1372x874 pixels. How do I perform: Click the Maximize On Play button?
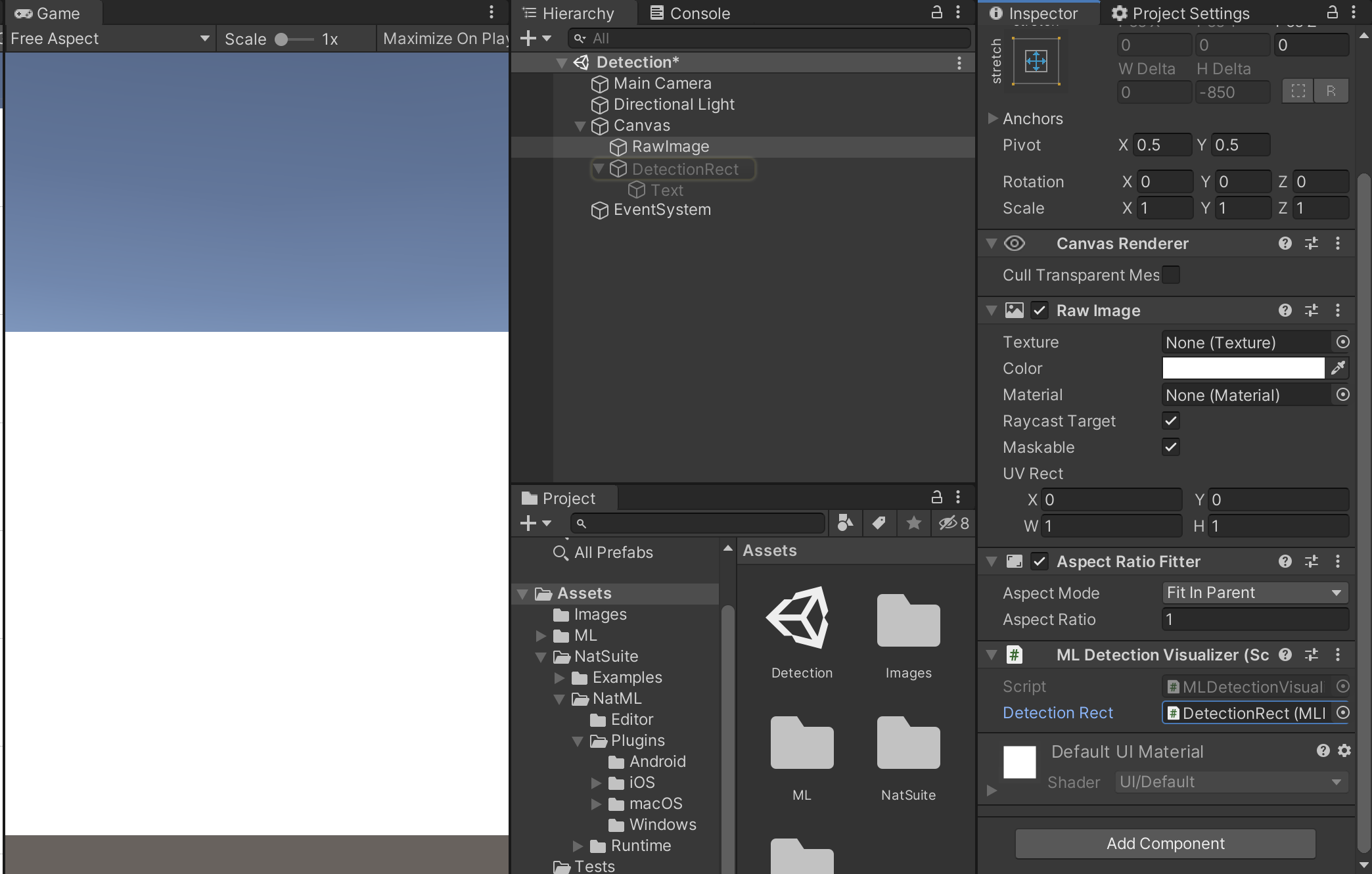pos(445,39)
